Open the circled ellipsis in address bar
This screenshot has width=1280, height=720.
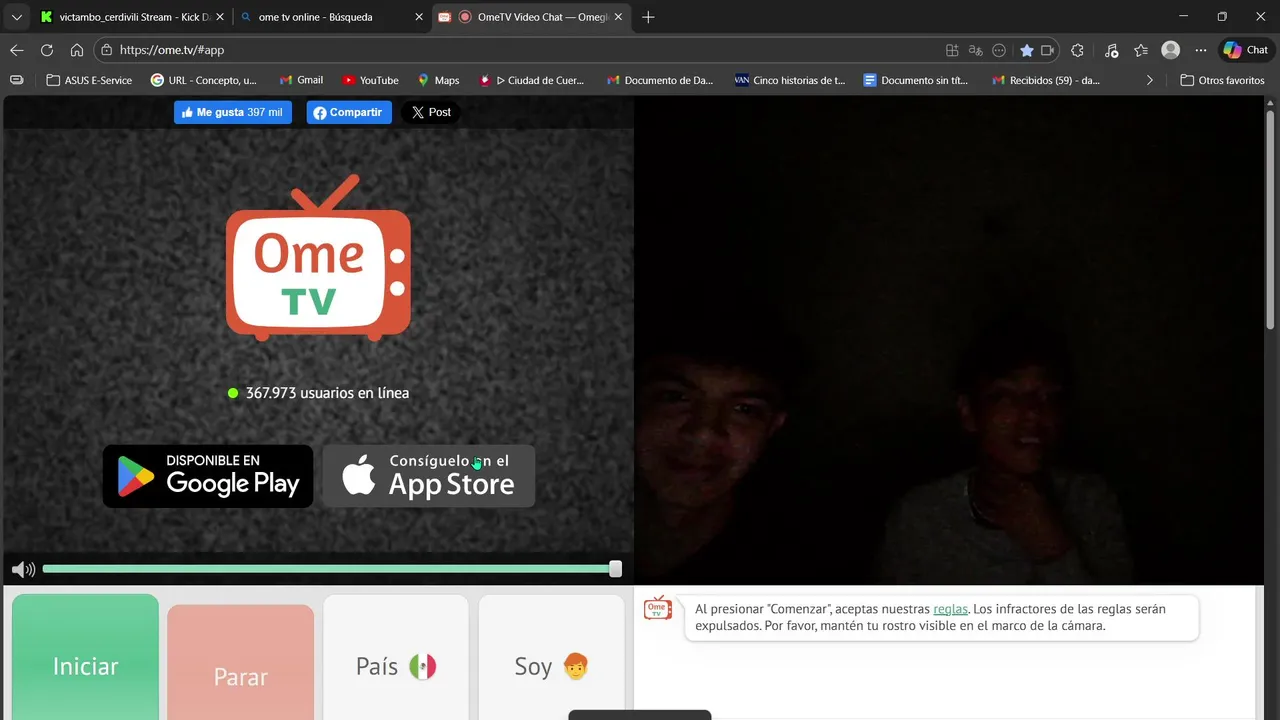[998, 50]
